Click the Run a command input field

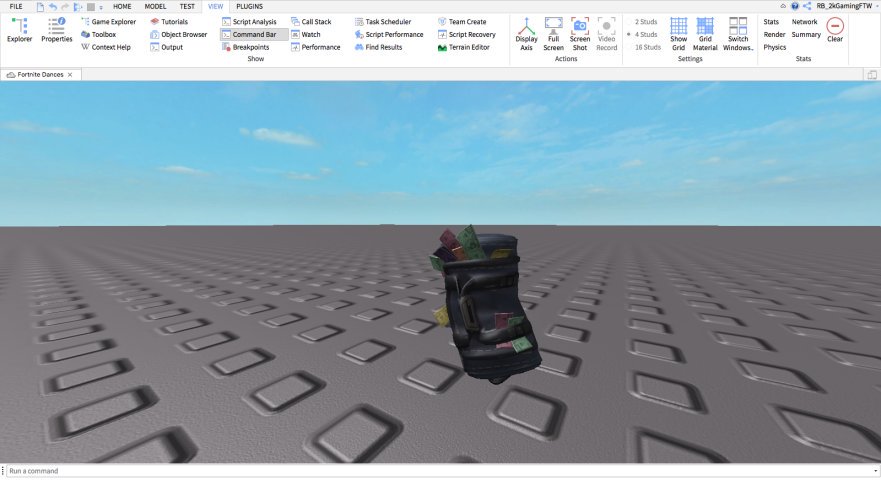438,471
